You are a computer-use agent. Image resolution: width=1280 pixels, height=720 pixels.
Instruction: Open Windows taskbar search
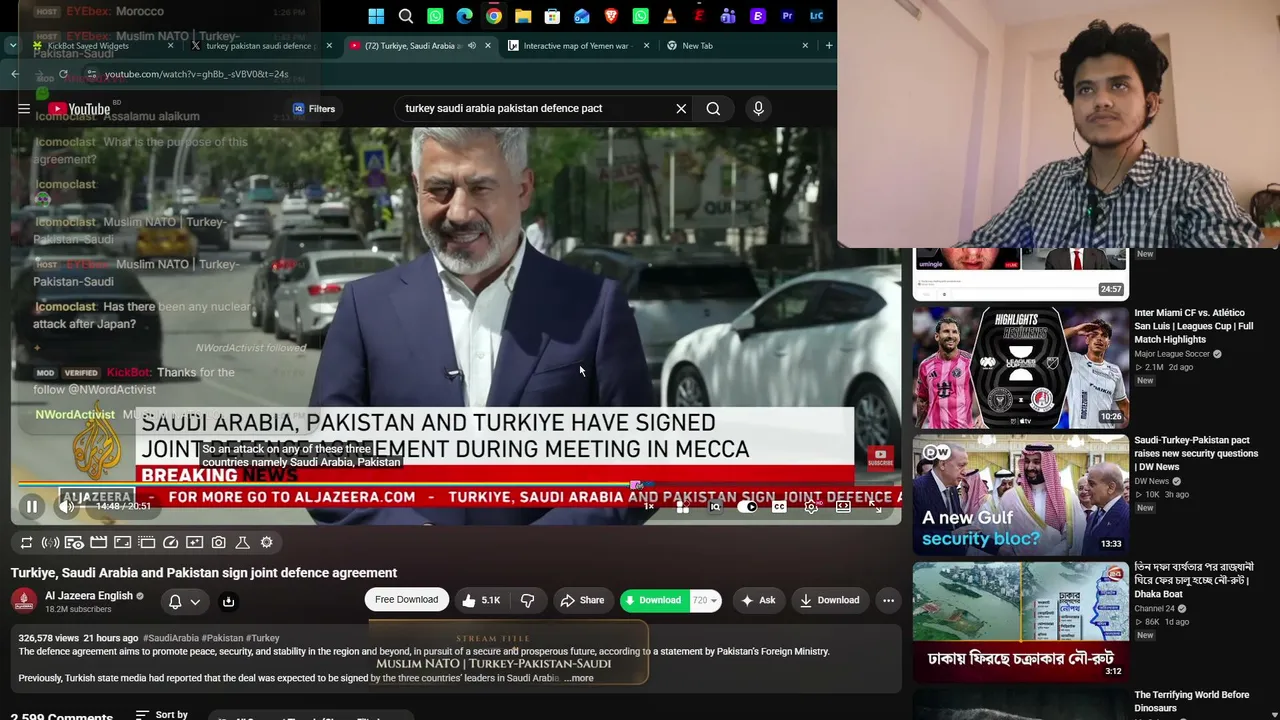[406, 16]
